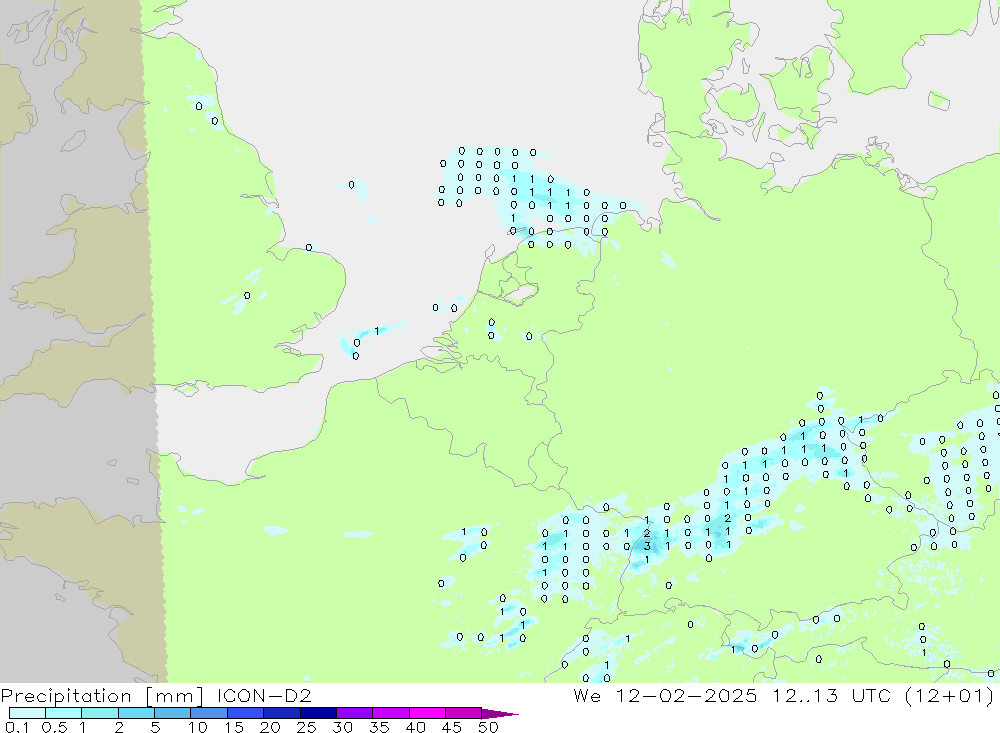Image resolution: width=1000 pixels, height=733 pixels.
Task: Click the 0.1–0.5 mm lightest cyan legend swatch
Action: pos(27,713)
